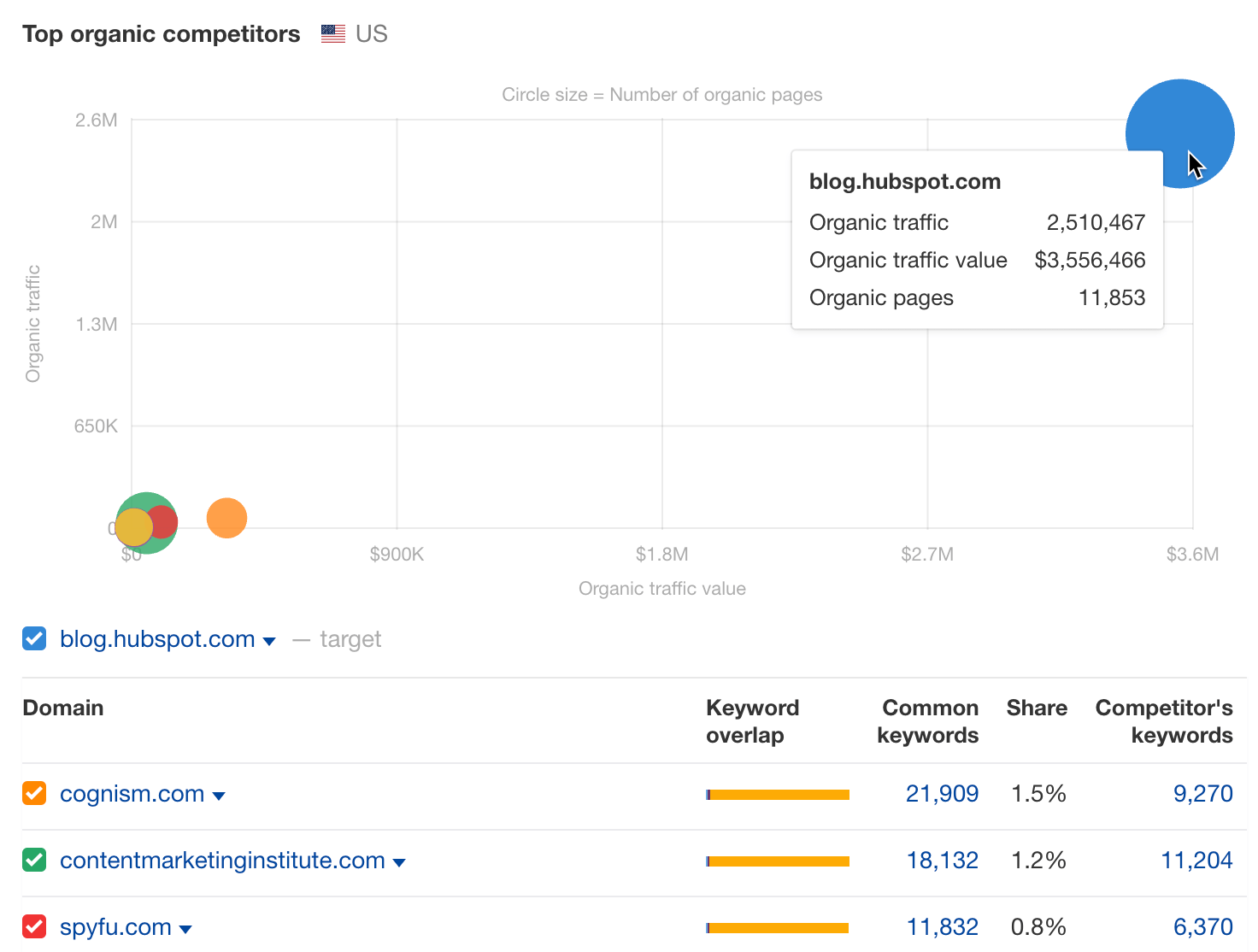
Task: Click the blog.hubspot.com tooltip popup
Action: [x=977, y=239]
